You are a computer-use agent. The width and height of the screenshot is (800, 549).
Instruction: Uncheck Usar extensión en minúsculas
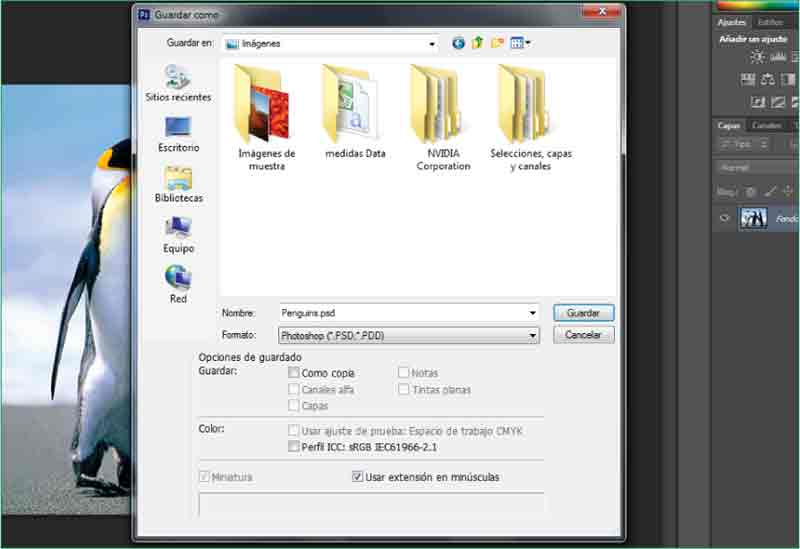point(357,477)
